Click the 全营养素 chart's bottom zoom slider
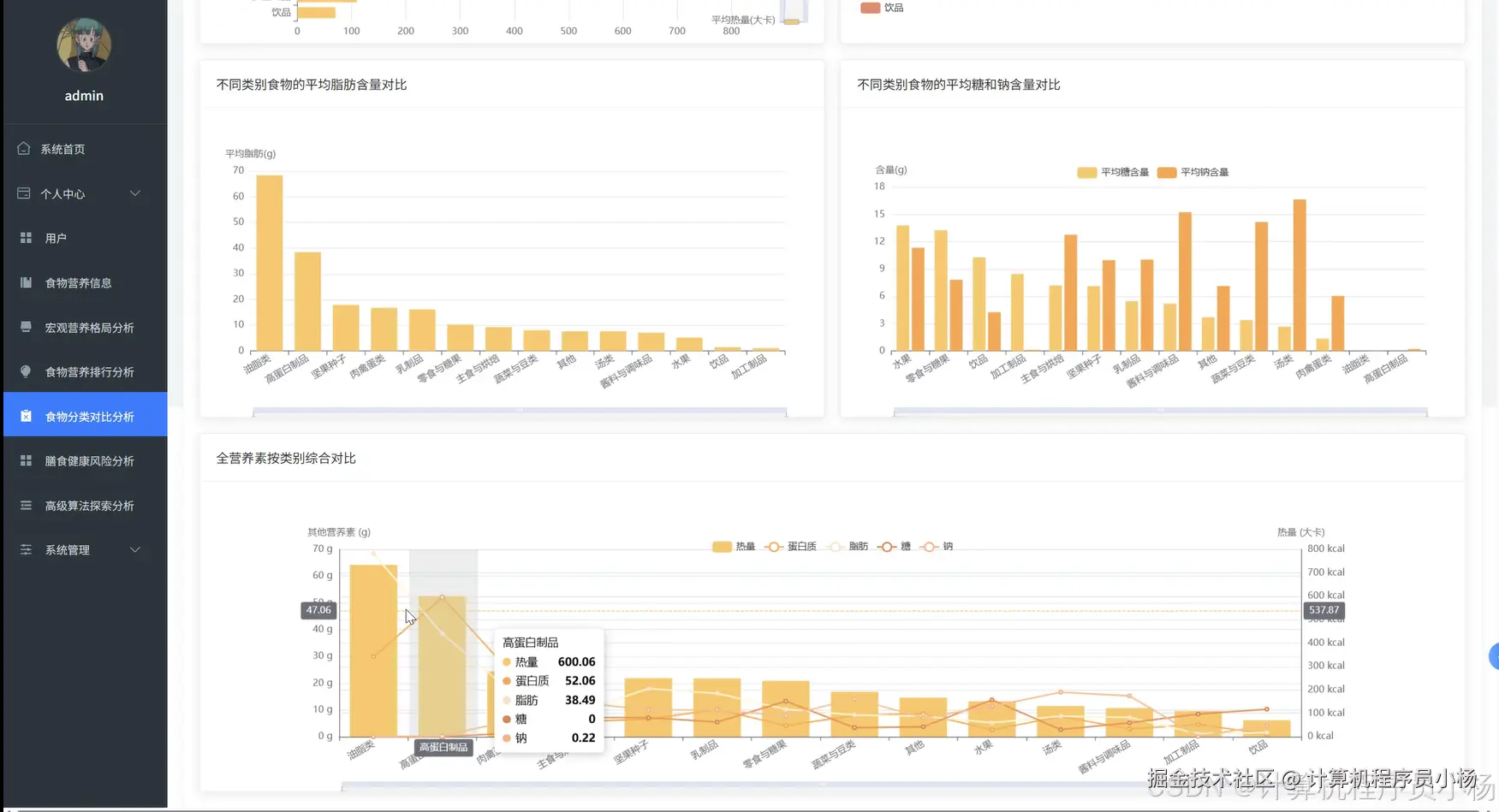Viewport: 1499px width, 812px height. click(821, 785)
